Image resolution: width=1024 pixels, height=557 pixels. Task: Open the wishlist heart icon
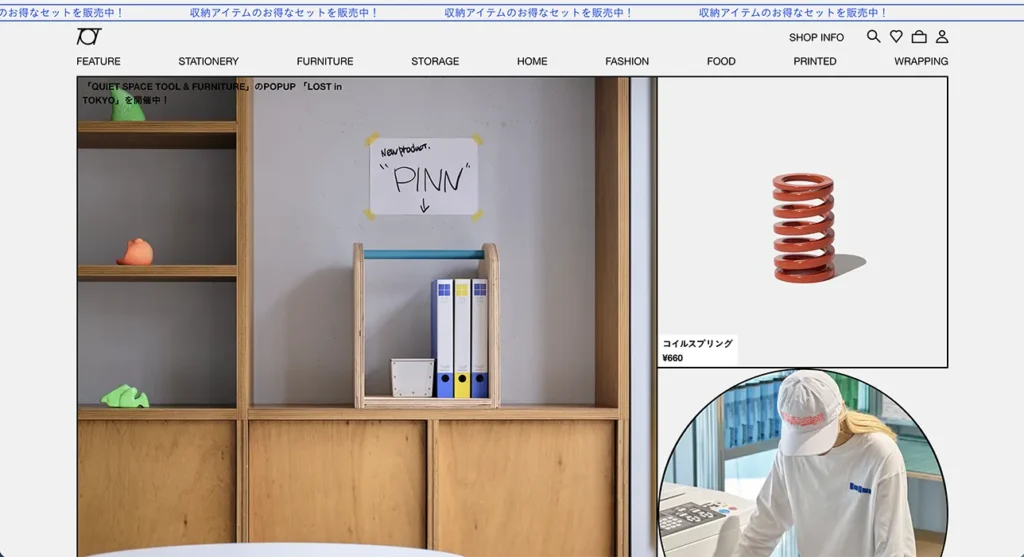click(896, 37)
